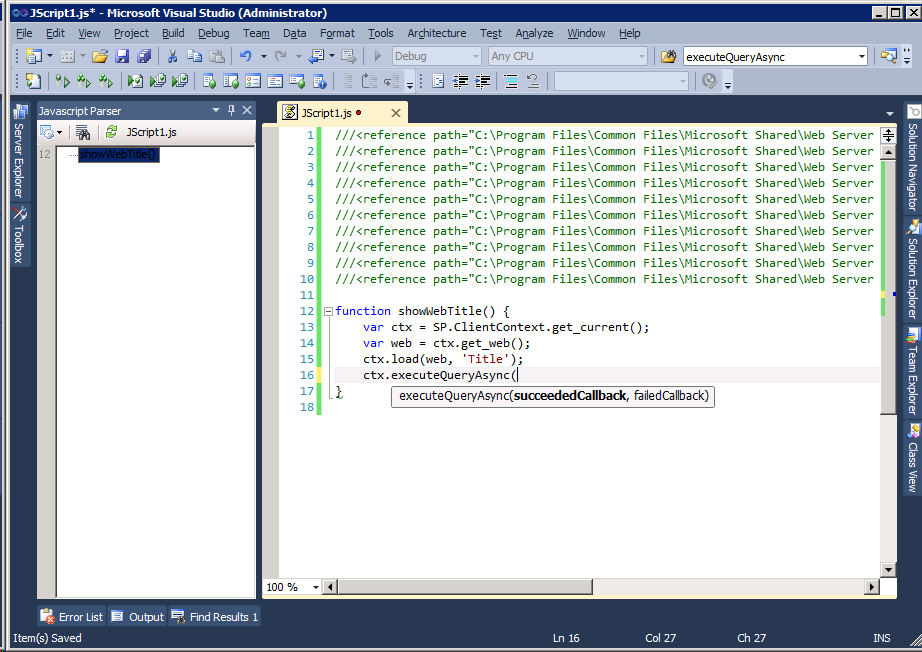This screenshot has width=922, height=652.
Task: Open the Navigate Backward dropdown arrow
Action: click(332, 56)
